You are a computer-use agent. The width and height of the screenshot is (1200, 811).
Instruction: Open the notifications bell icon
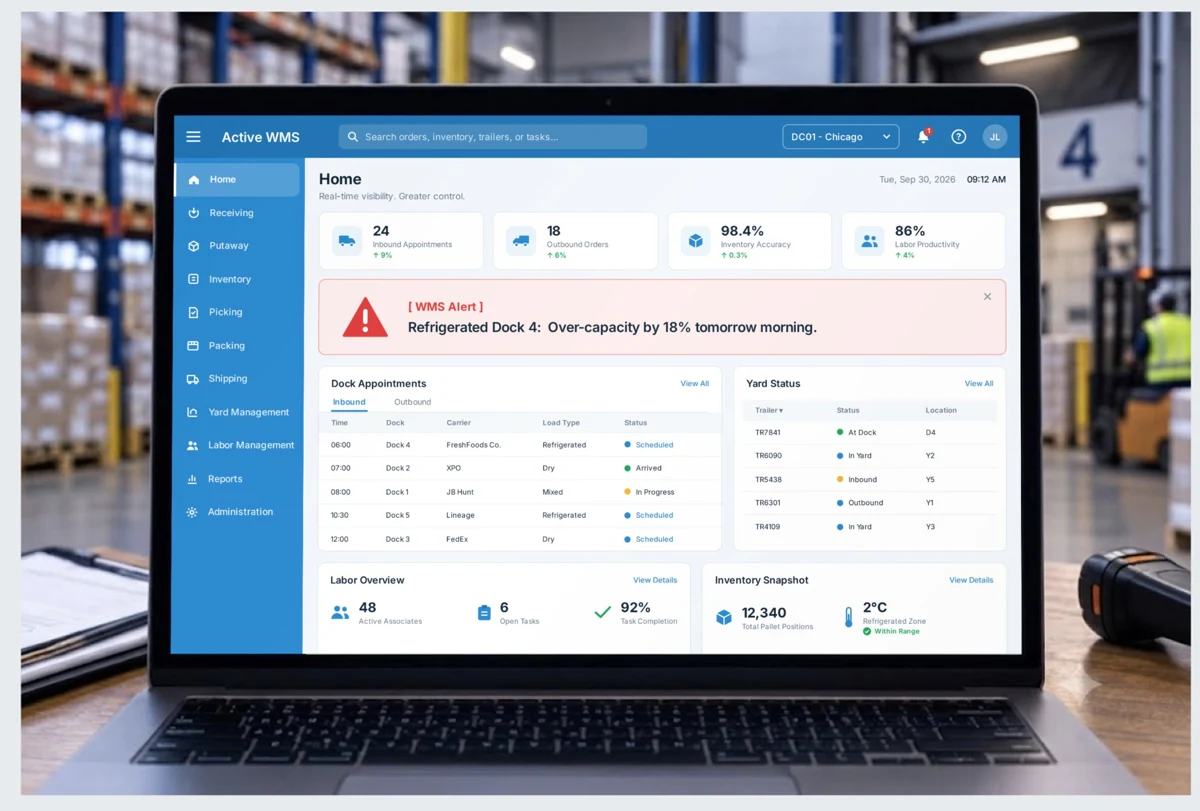923,137
